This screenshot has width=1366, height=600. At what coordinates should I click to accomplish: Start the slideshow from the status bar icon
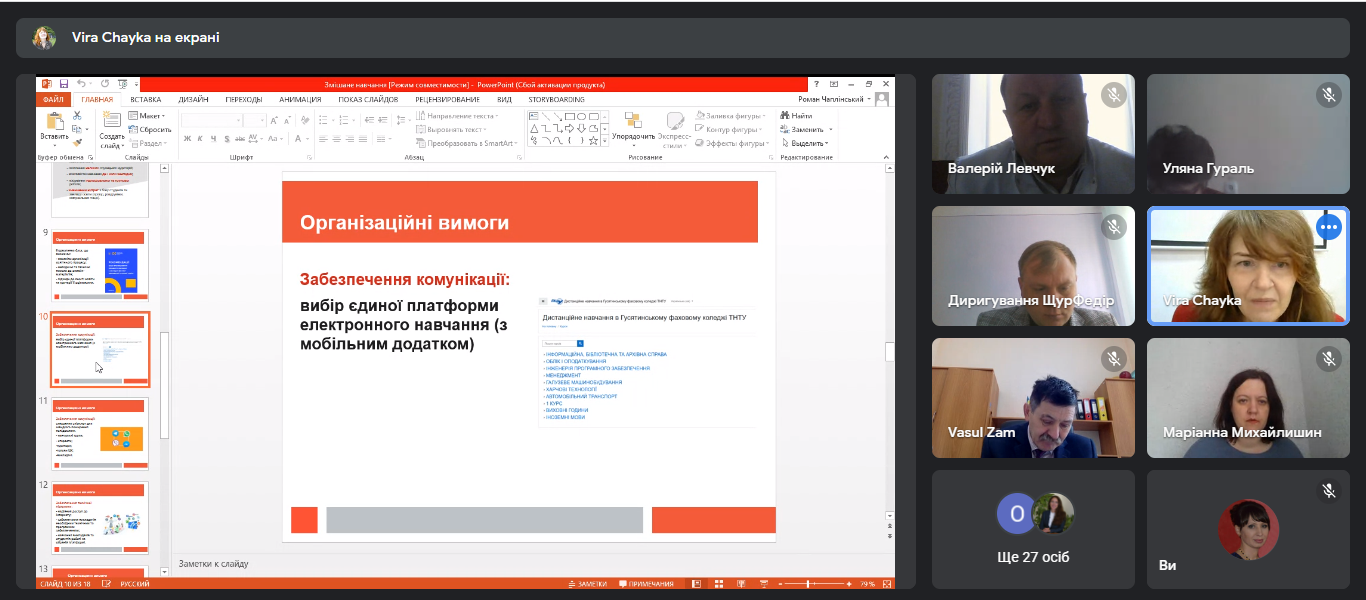(x=763, y=584)
